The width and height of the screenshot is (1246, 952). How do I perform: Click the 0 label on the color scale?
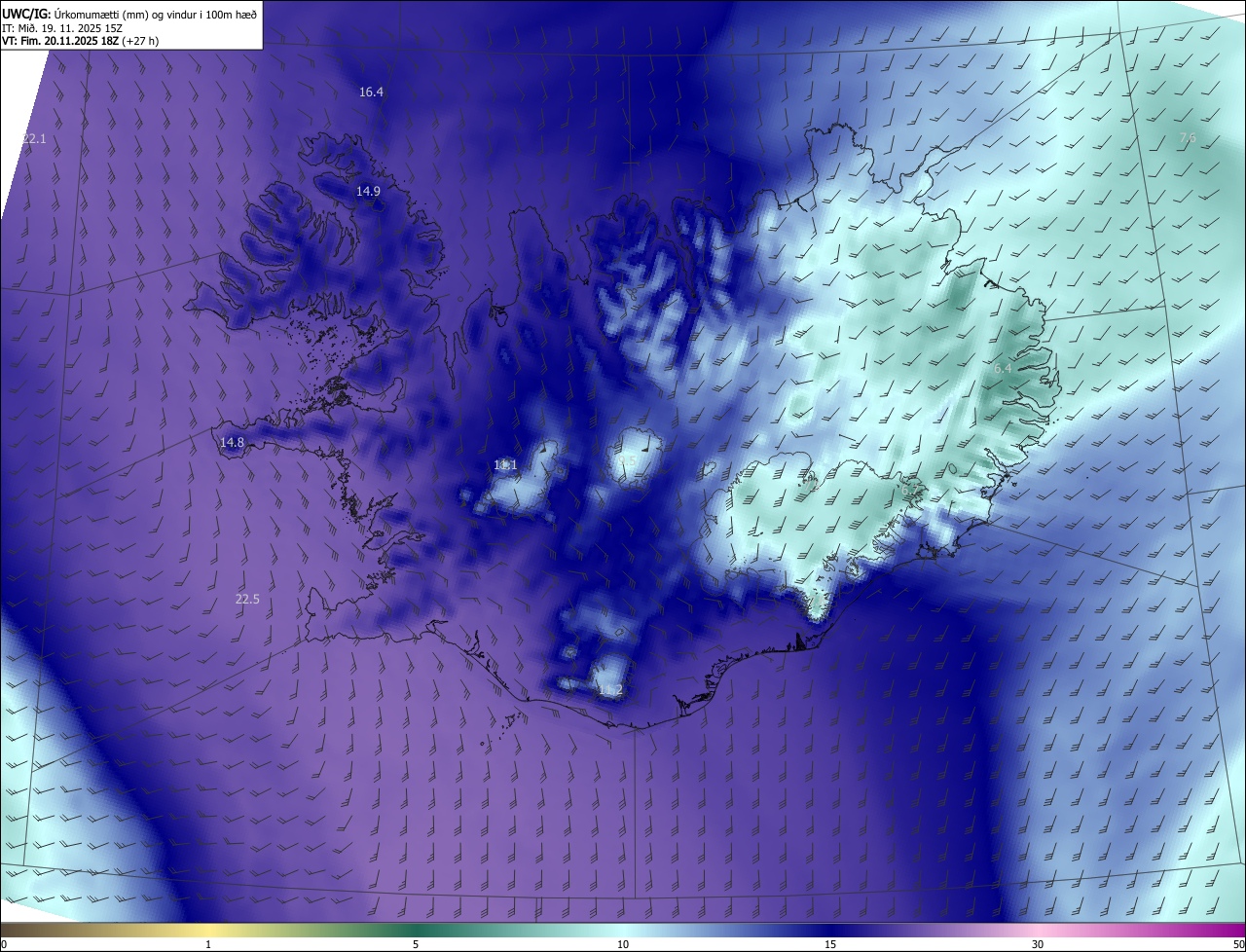click(x=4, y=944)
